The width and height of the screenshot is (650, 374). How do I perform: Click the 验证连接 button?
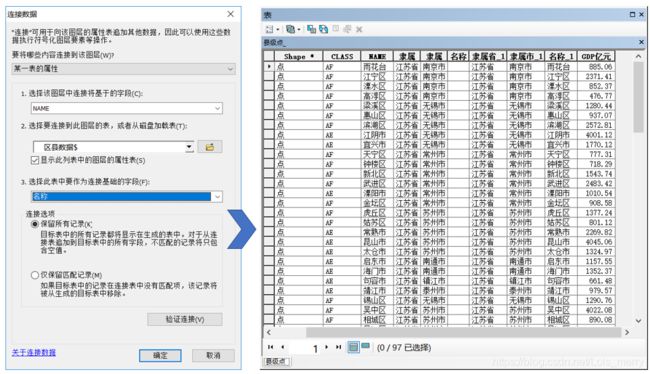(x=185, y=319)
